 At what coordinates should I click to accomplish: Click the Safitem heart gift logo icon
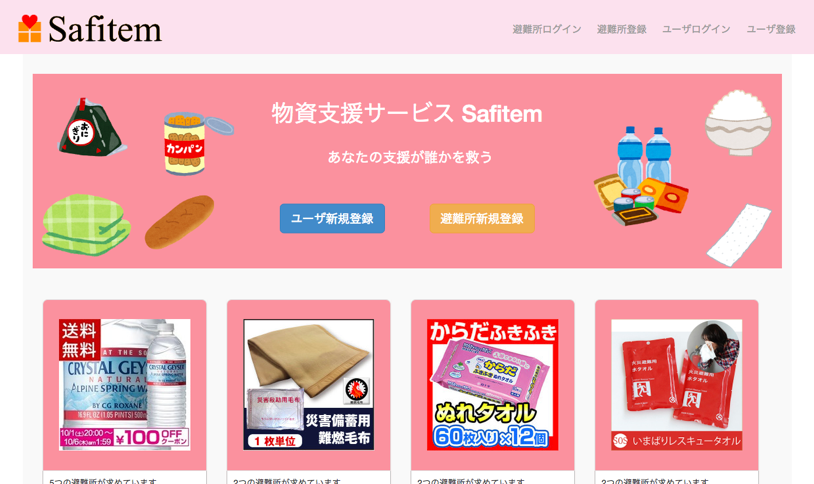30,28
